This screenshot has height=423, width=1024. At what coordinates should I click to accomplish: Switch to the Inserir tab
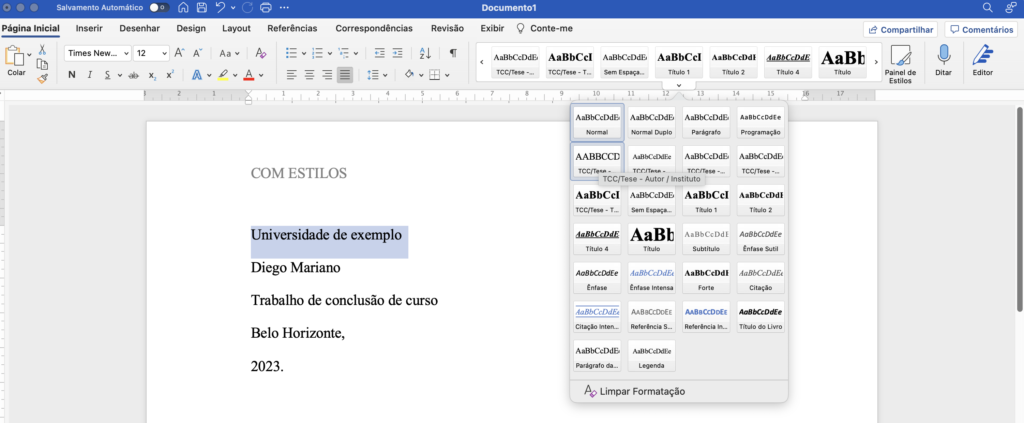tap(89, 29)
